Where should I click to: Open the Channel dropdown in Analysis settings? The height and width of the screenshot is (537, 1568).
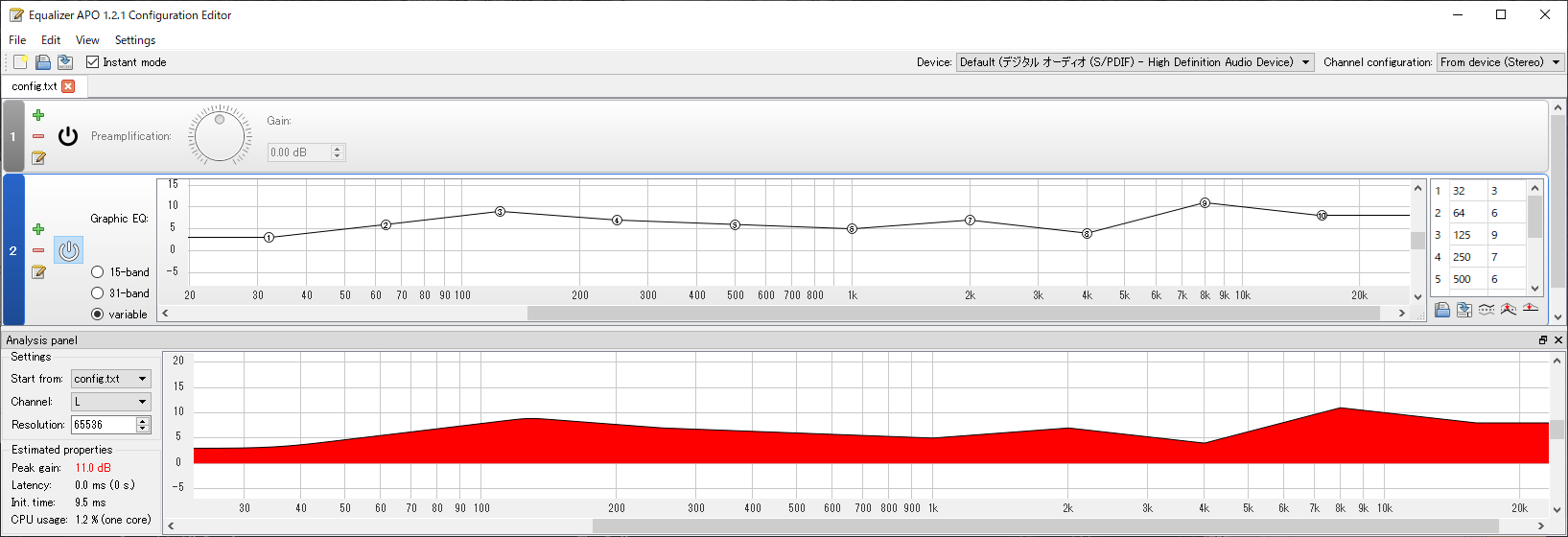[111, 402]
